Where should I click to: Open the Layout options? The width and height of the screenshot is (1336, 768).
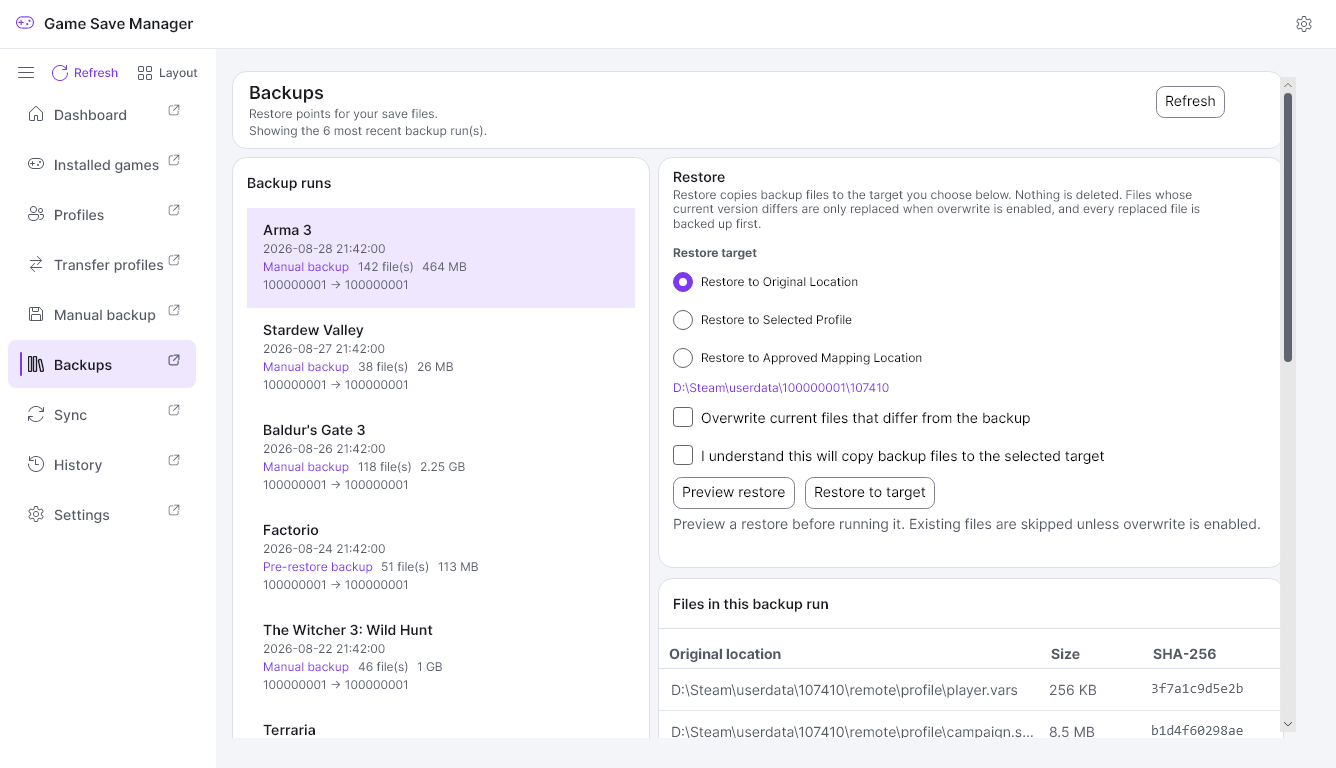coord(168,73)
